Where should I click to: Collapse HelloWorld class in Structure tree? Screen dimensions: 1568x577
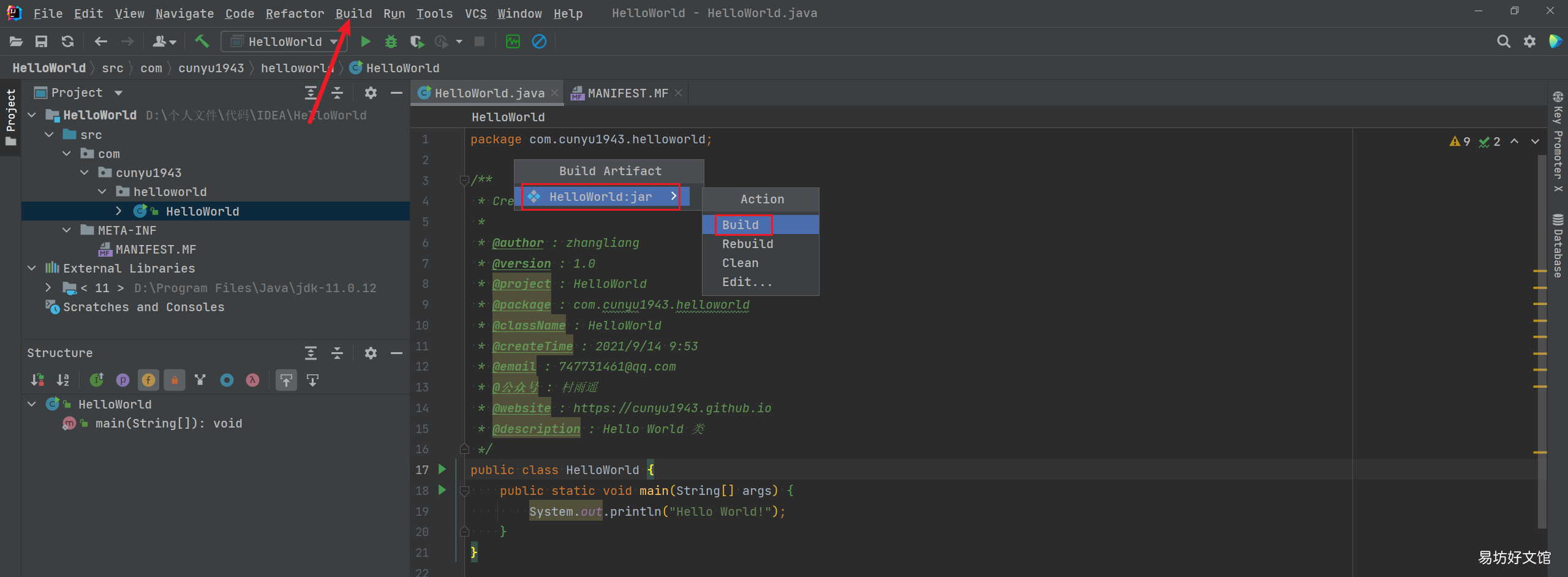(x=32, y=404)
